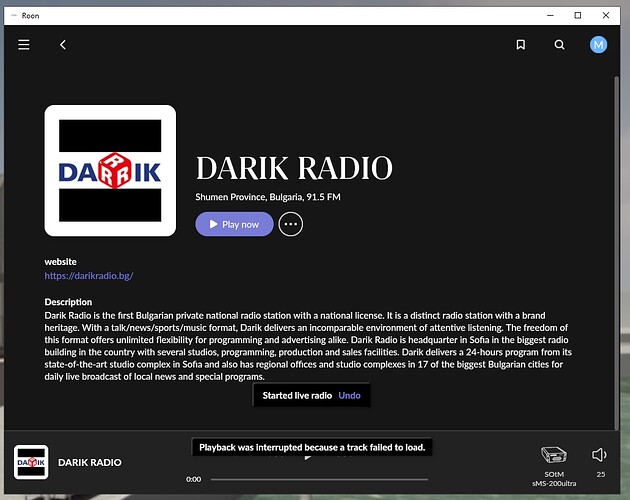Screen dimensions: 630x500
Task: Click Undo in the Started live radio toast
Action: (349, 395)
